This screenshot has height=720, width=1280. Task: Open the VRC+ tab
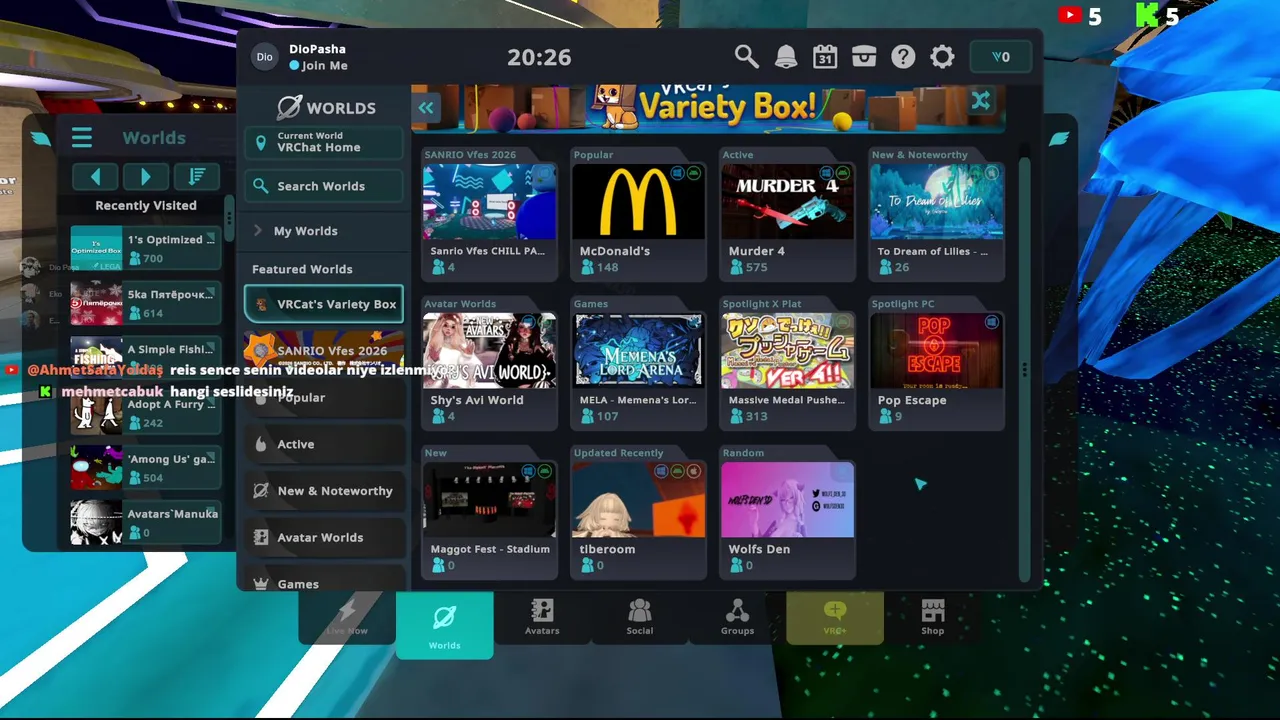click(x=834, y=617)
